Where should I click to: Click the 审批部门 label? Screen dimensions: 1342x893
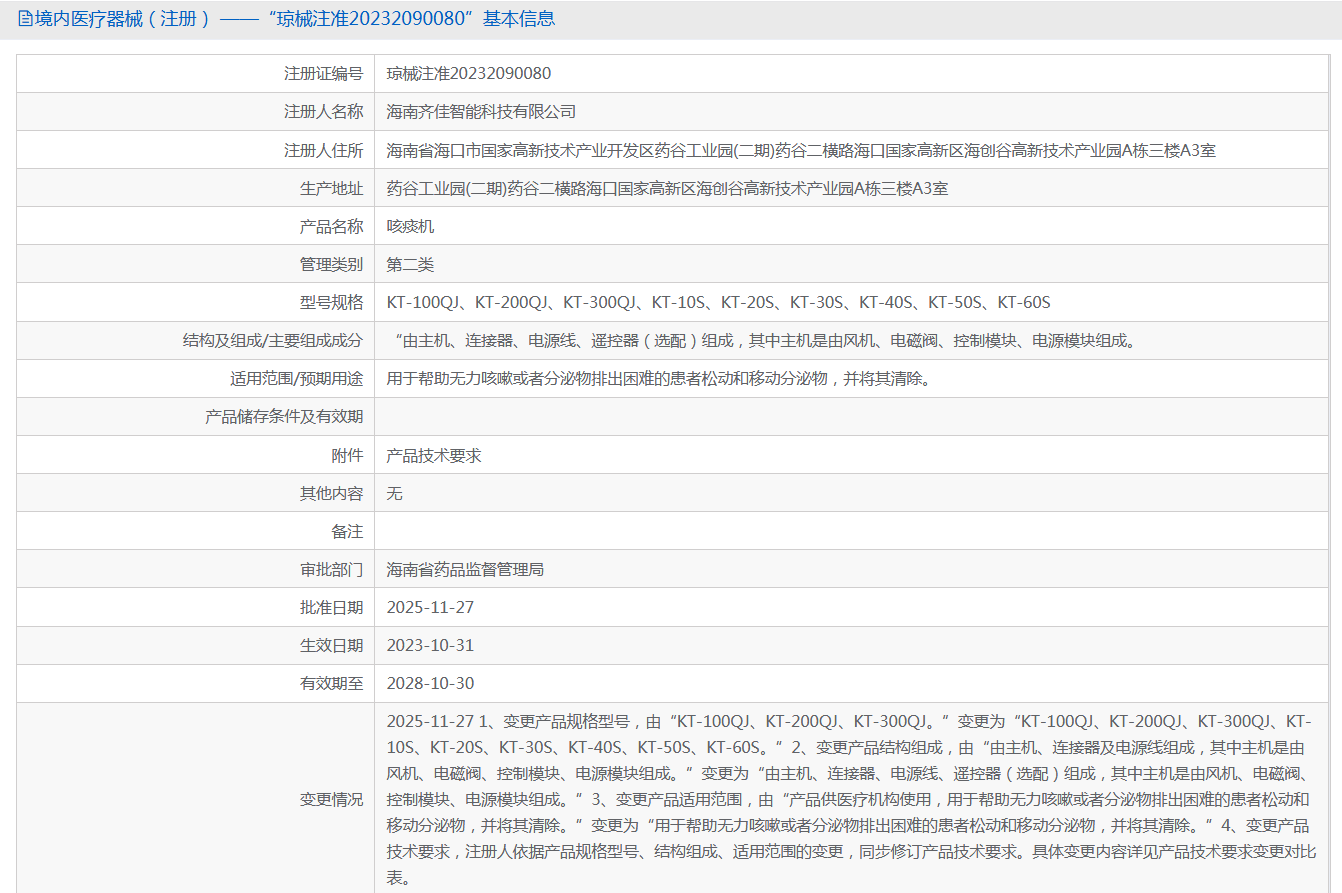(331, 569)
